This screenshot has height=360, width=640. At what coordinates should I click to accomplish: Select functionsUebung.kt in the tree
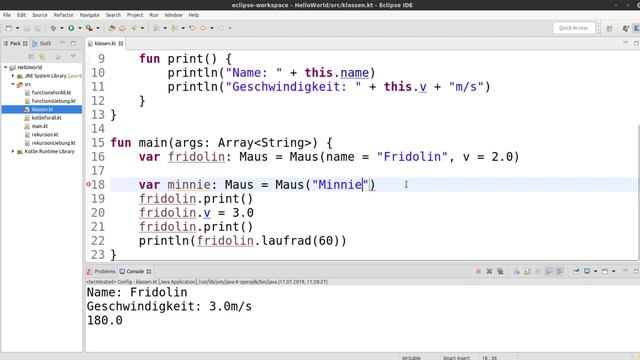tap(50, 101)
